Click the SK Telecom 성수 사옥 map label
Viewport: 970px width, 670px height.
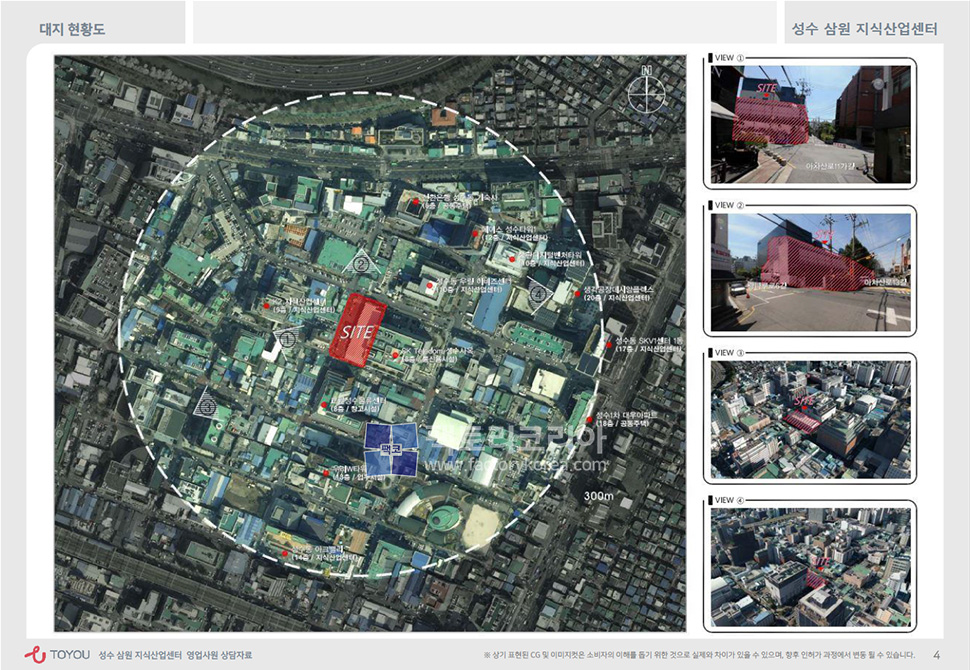coord(437,351)
